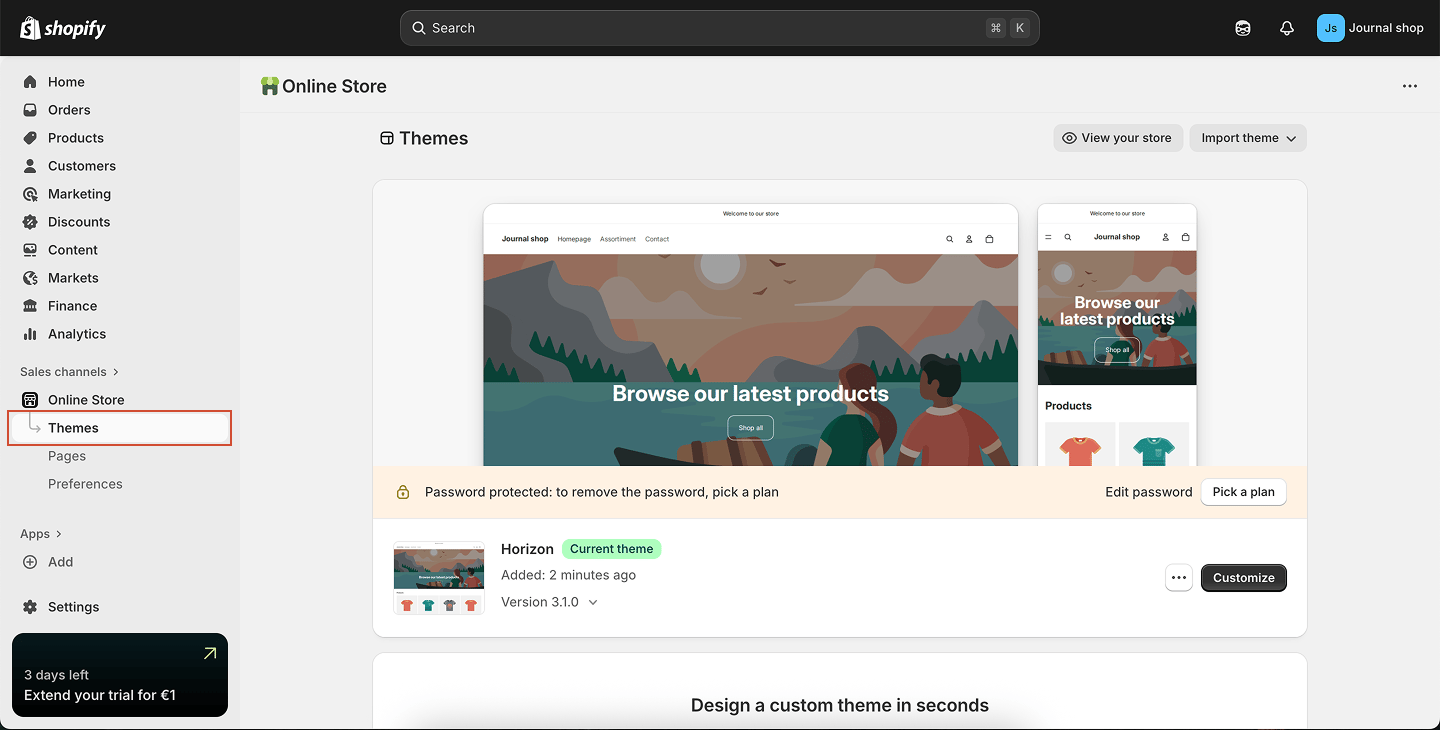The height and width of the screenshot is (730, 1440).
Task: Click the desktop theme preview image
Action: pyautogui.click(x=751, y=335)
